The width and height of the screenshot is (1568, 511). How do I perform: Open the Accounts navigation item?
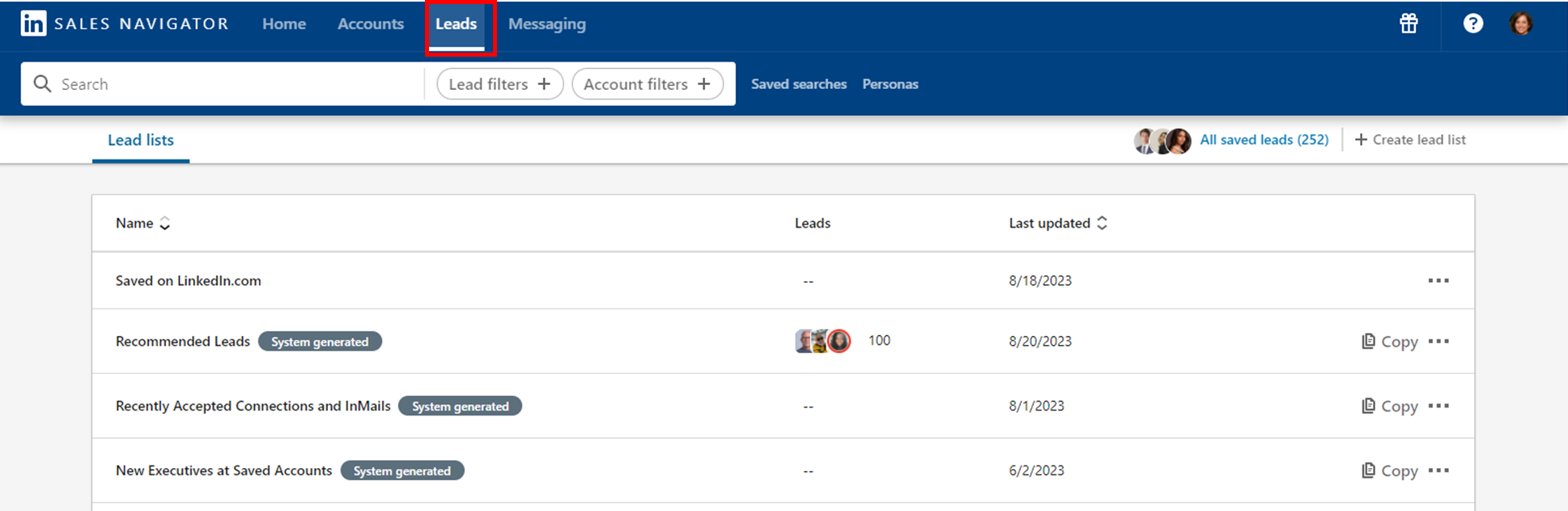371,24
